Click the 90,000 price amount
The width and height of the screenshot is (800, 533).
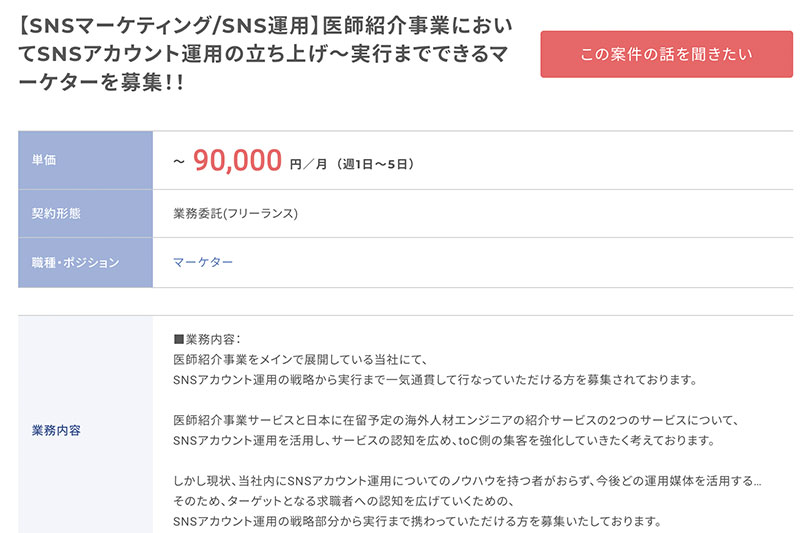(x=237, y=161)
